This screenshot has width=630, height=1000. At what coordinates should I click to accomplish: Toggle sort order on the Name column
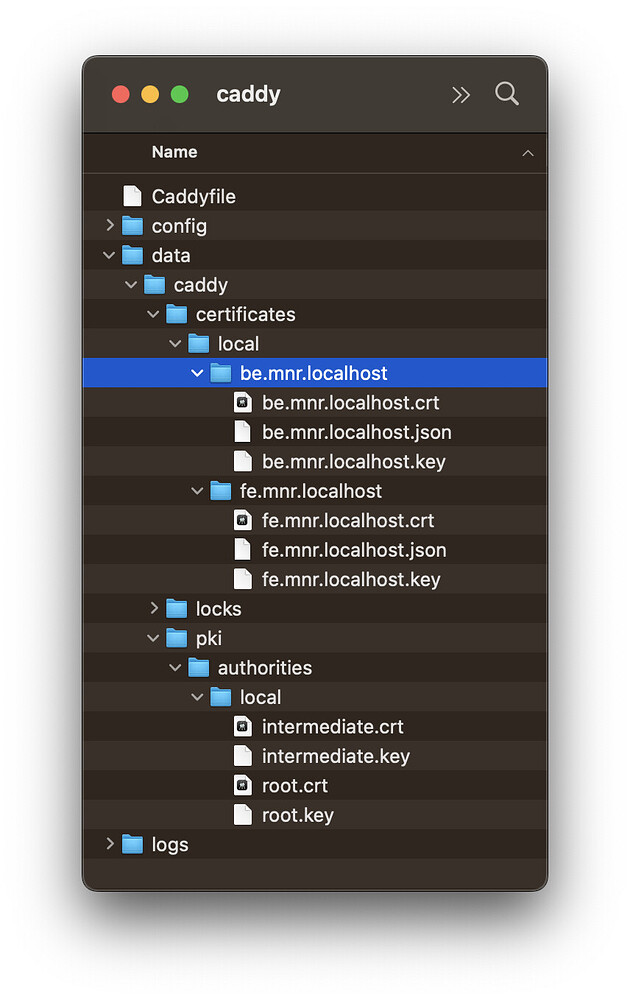174,152
